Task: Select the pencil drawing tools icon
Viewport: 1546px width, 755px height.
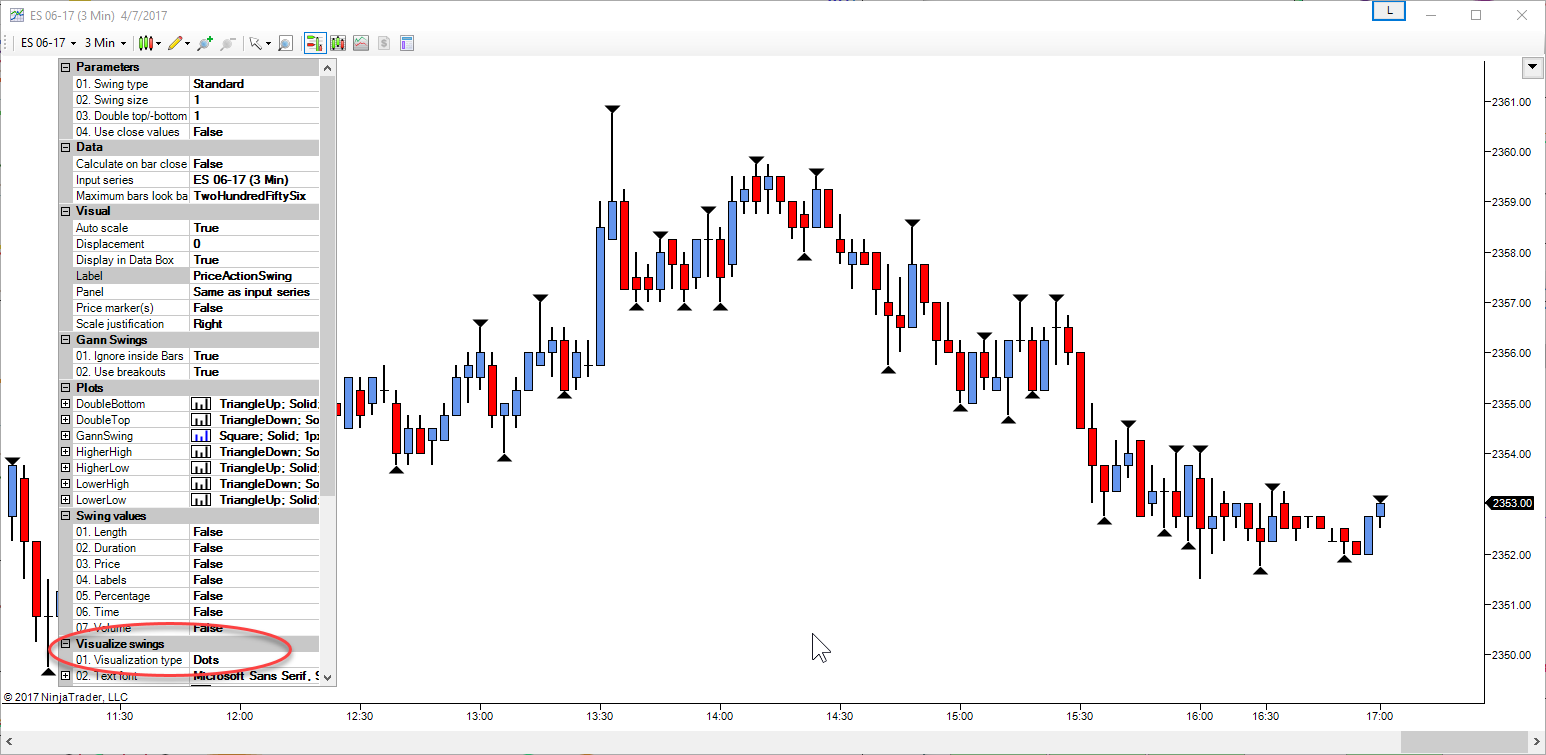Action: [x=176, y=43]
